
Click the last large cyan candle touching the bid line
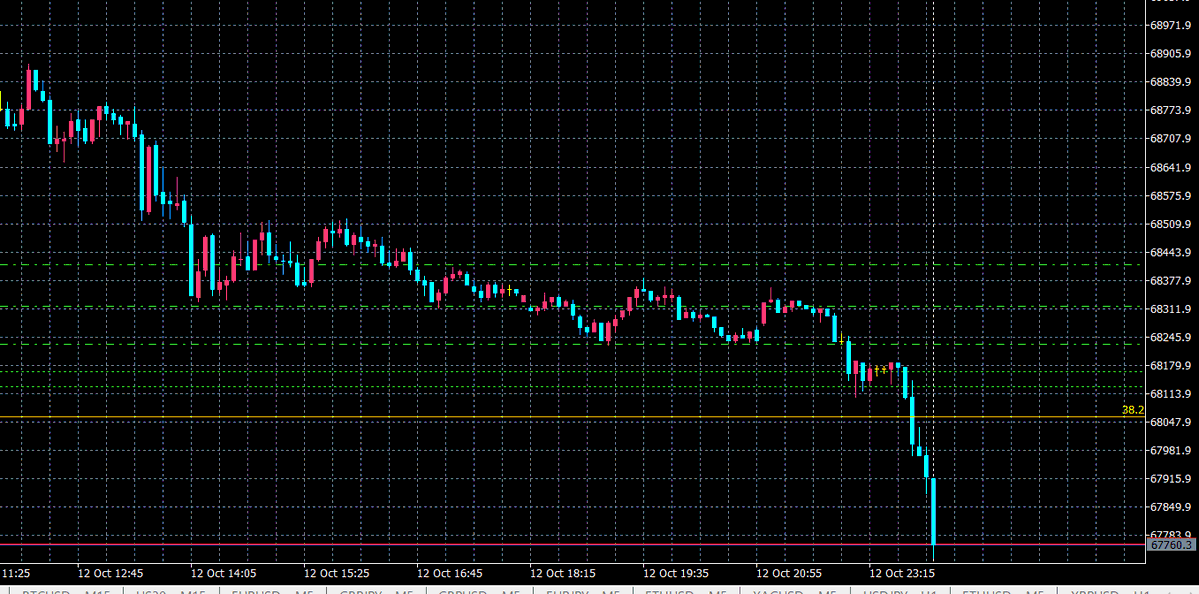click(934, 511)
